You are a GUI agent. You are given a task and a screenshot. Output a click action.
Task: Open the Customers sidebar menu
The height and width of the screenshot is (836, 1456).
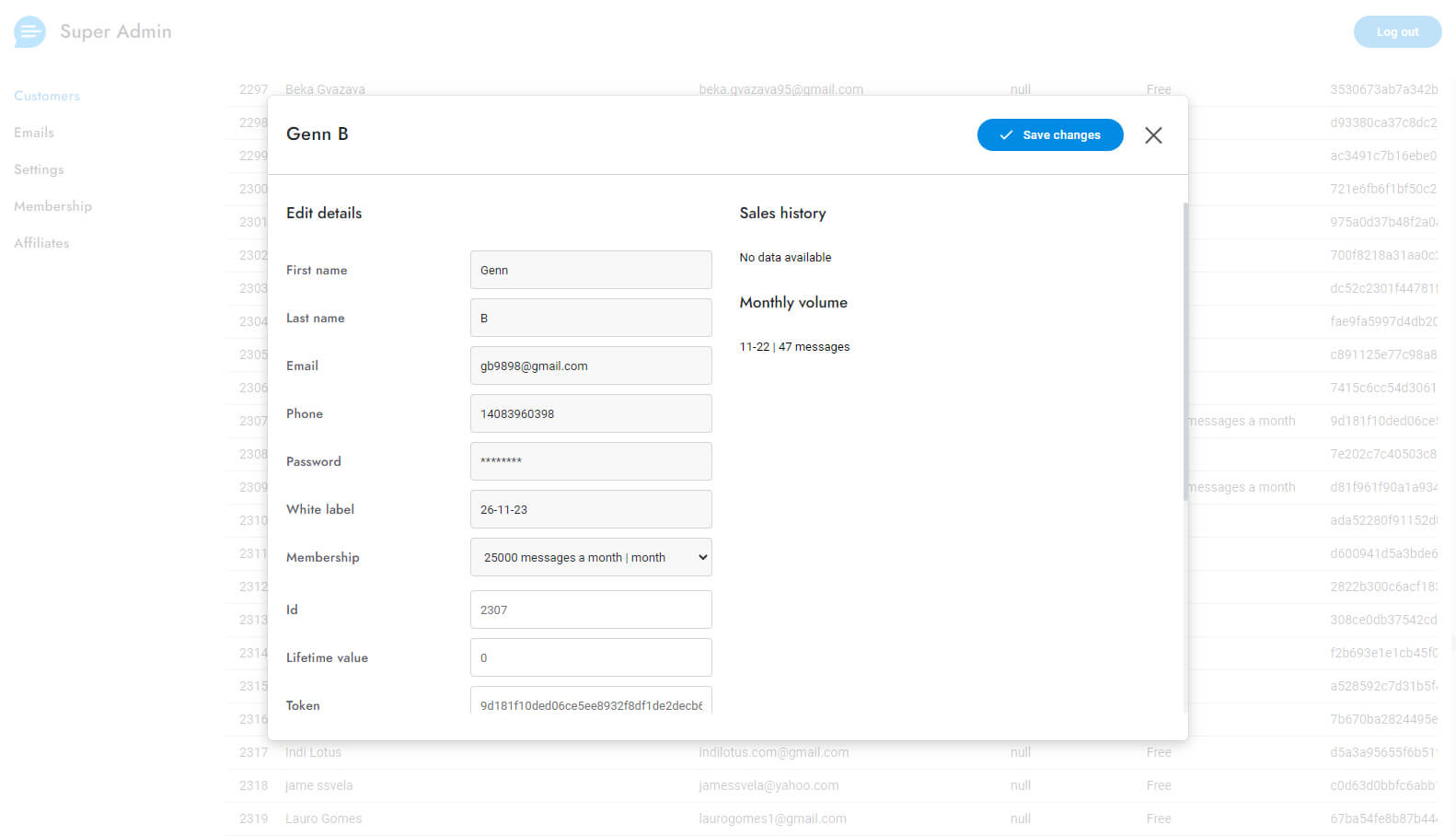point(47,96)
